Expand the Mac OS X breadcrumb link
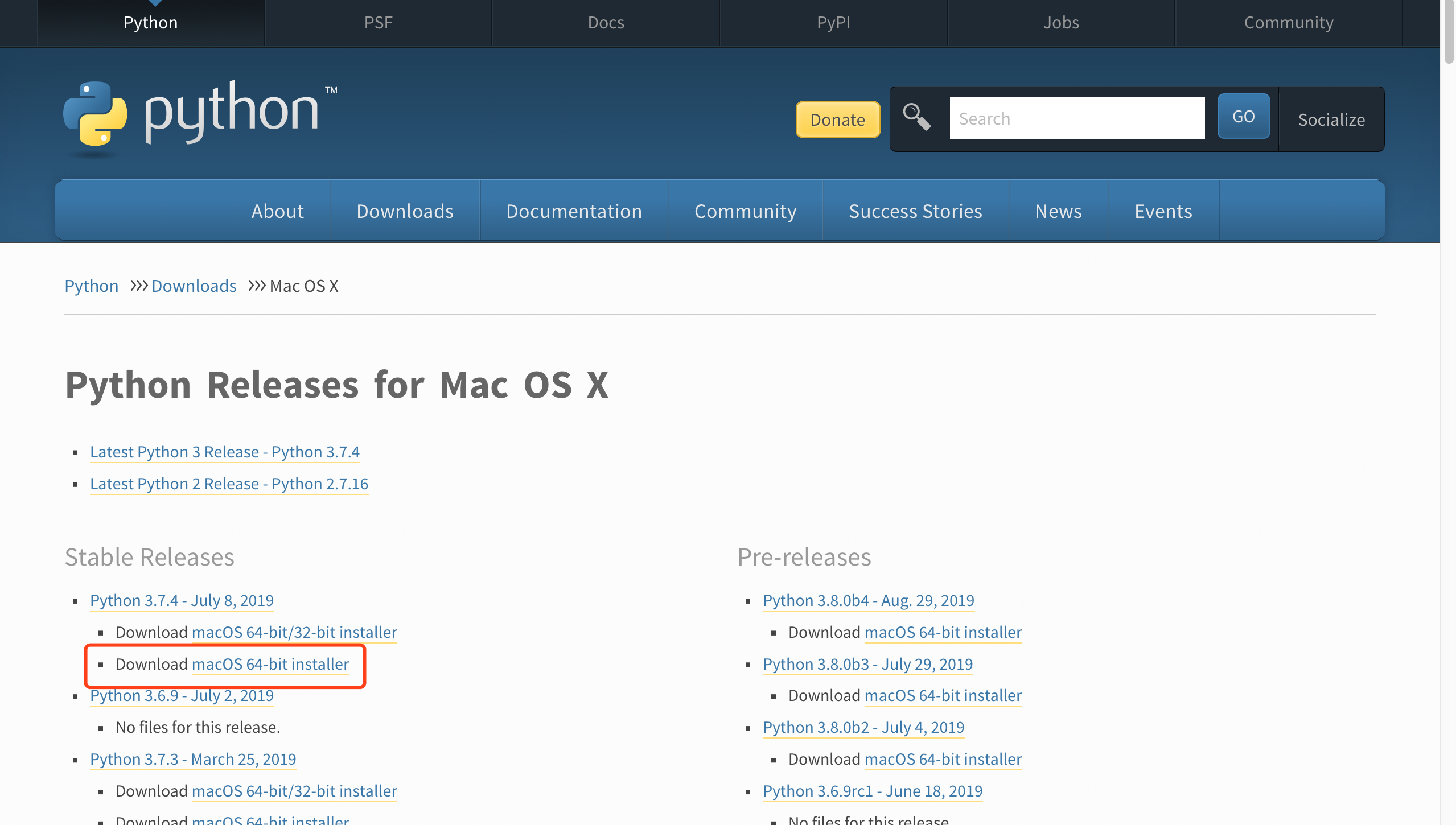The image size is (1456, 825). tap(304, 286)
